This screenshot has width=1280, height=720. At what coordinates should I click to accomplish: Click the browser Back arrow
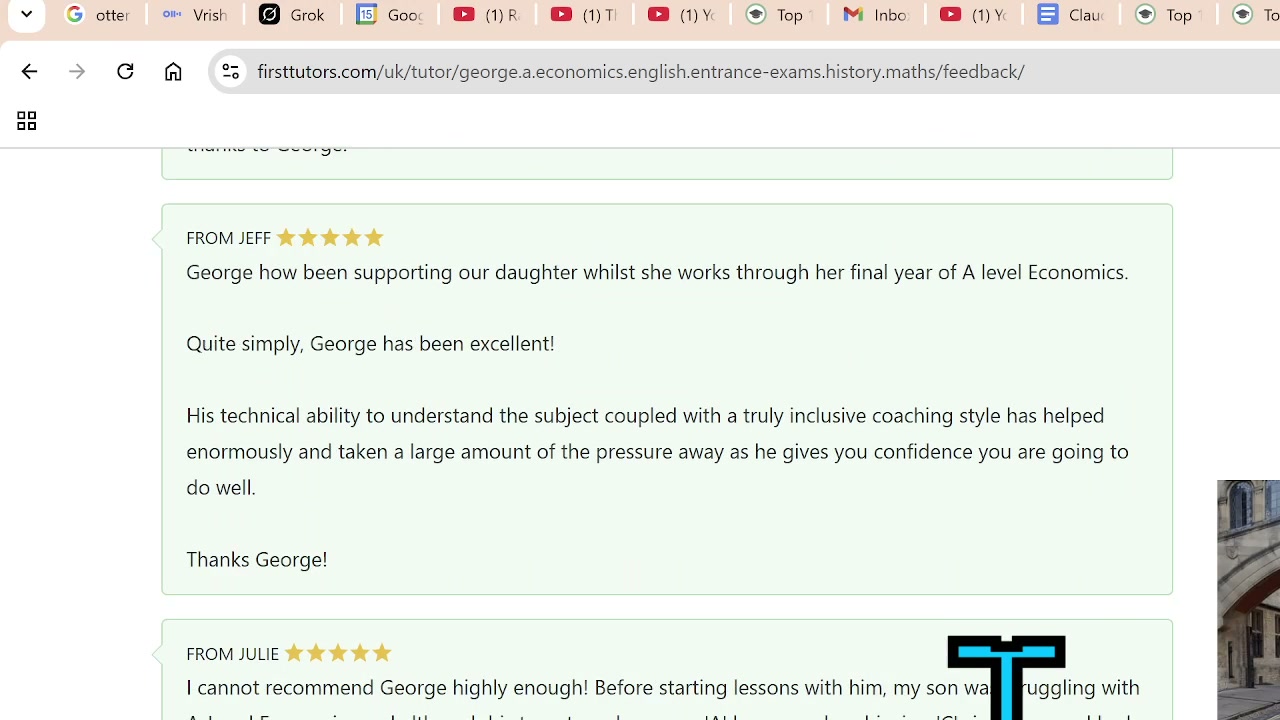click(x=29, y=71)
